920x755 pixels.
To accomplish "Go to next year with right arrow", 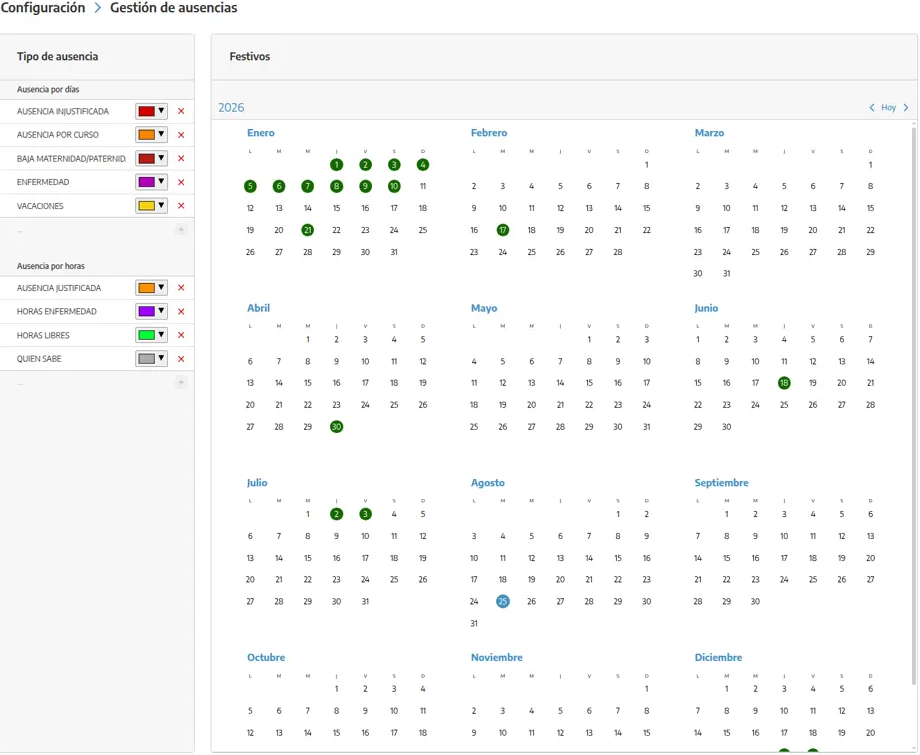I will pyautogui.click(x=906, y=107).
